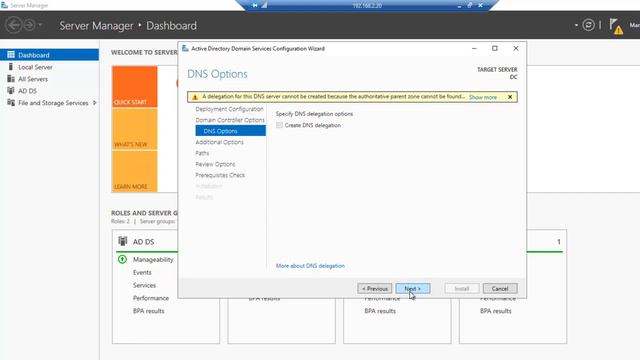Viewport: 640px width, 360px height.
Task: Click the All Servers icon in sidebar
Action: (x=11, y=79)
